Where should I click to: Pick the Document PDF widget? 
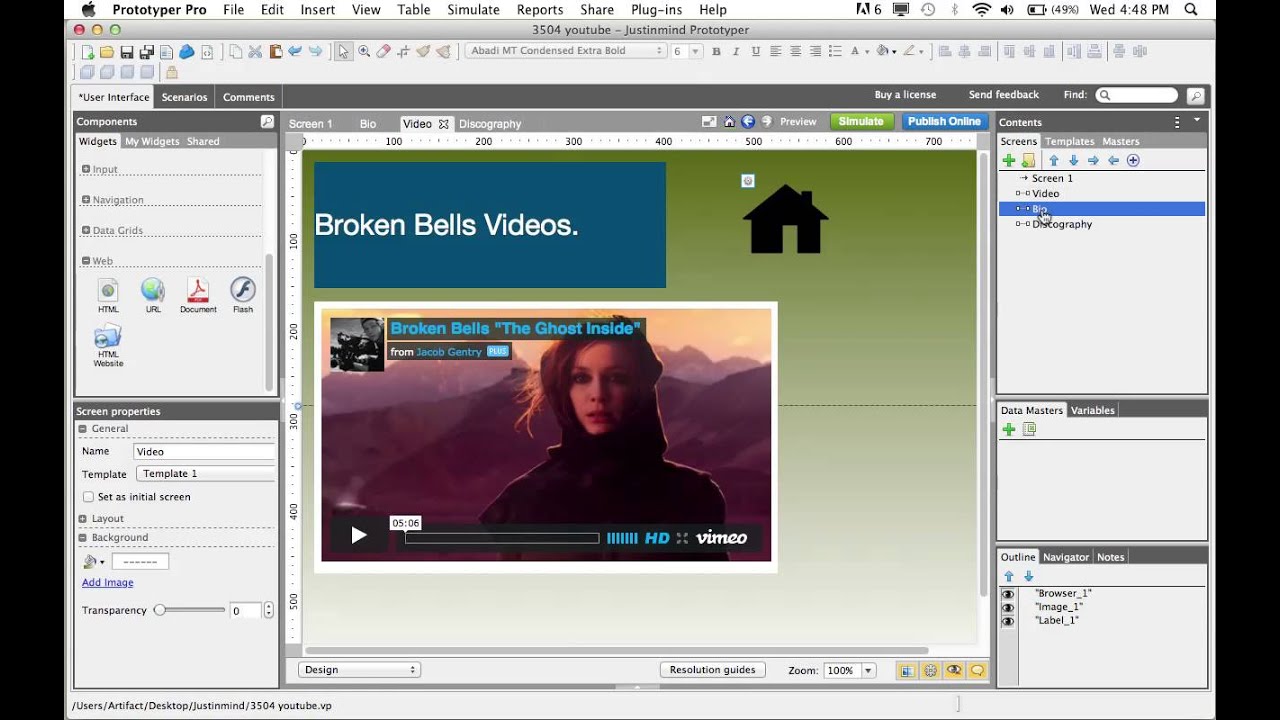tap(198, 296)
